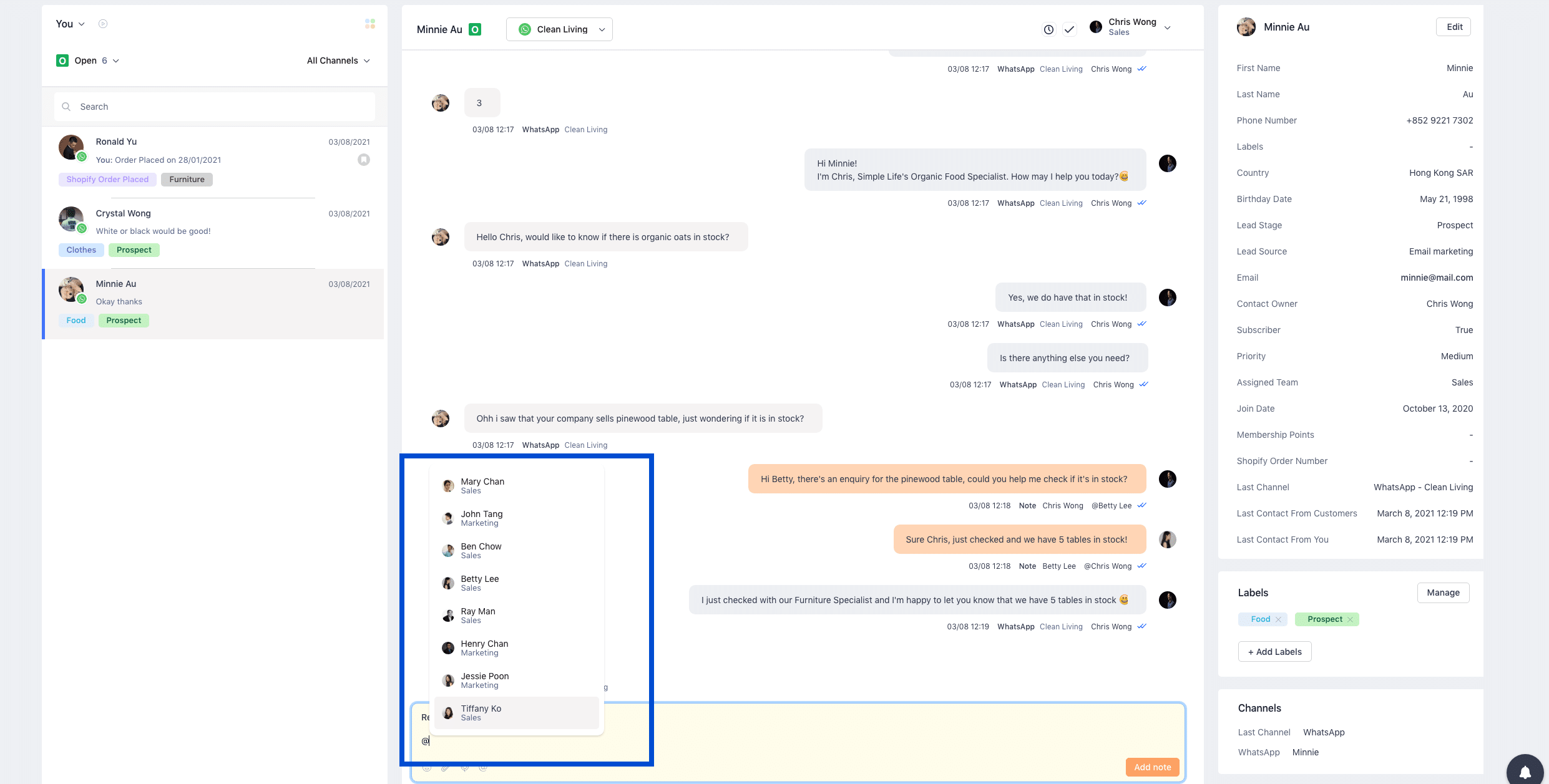Image resolution: width=1549 pixels, height=784 pixels.
Task: Click the settings icon next to your name
Action: [105, 23]
